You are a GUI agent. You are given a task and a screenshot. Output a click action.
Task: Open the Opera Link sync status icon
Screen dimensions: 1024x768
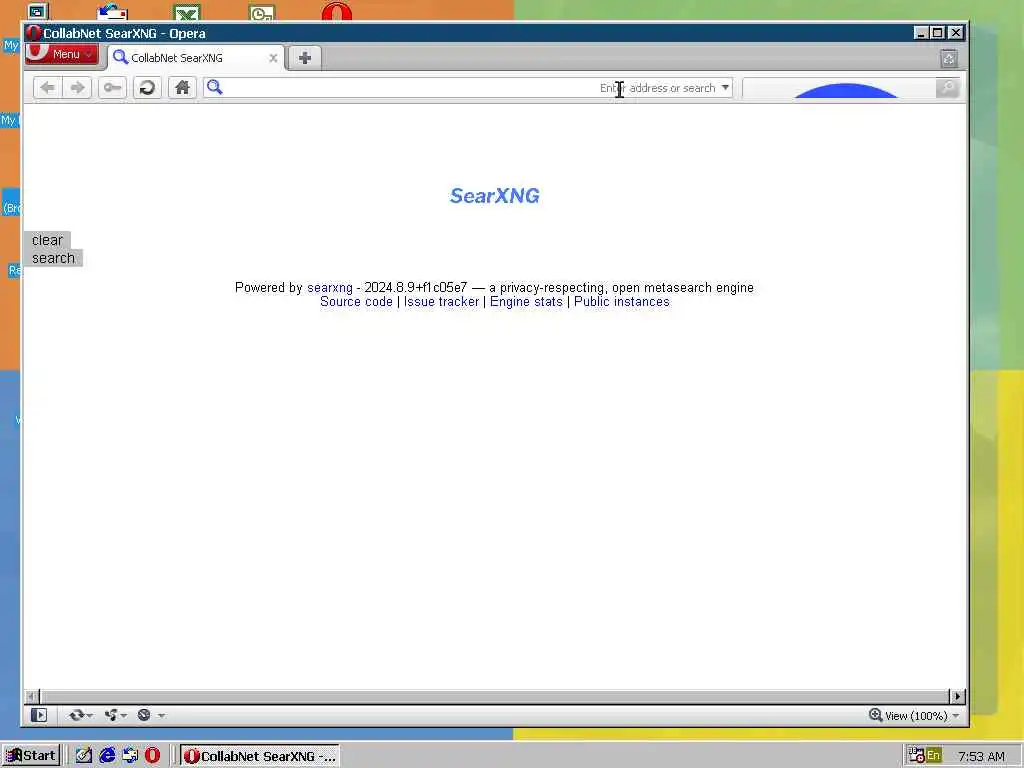(x=76, y=715)
